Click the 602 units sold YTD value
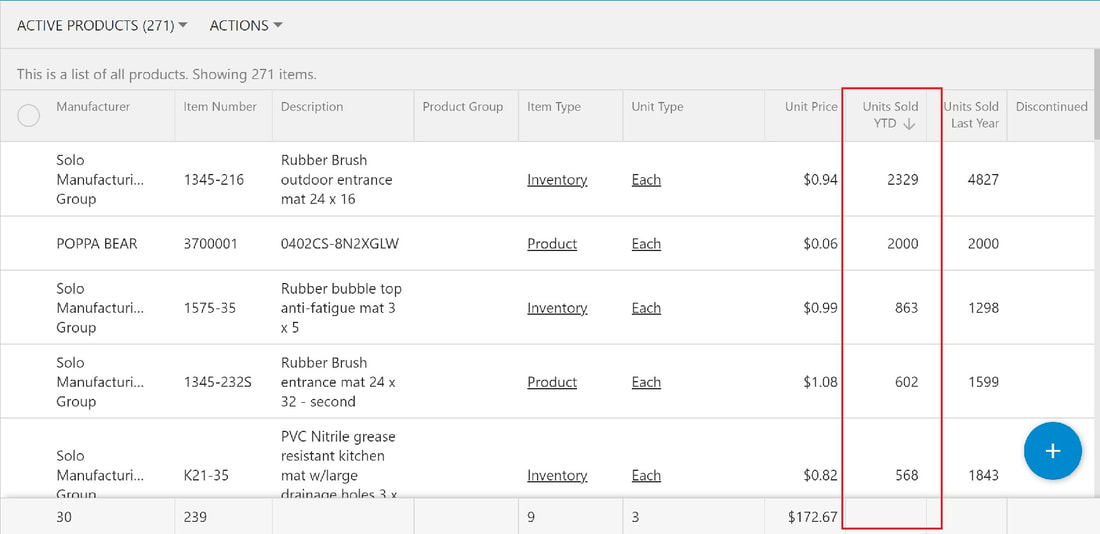Screen dimensions: 1100x534 (906, 382)
